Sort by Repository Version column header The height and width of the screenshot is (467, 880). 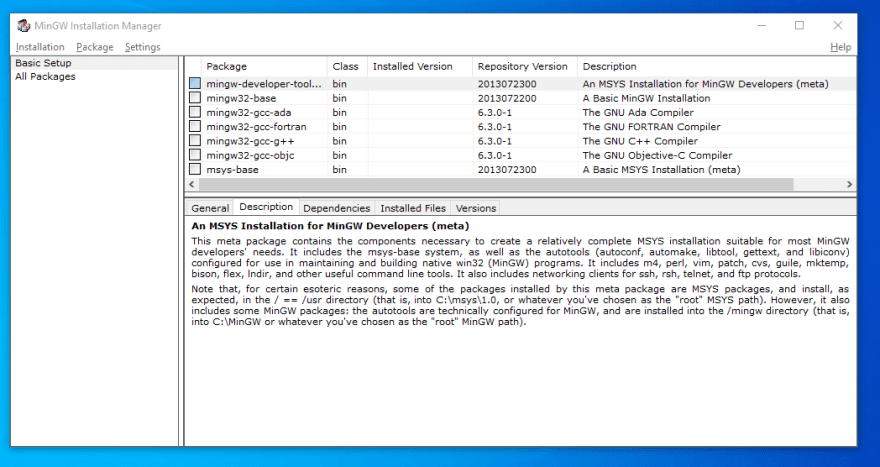coord(525,66)
